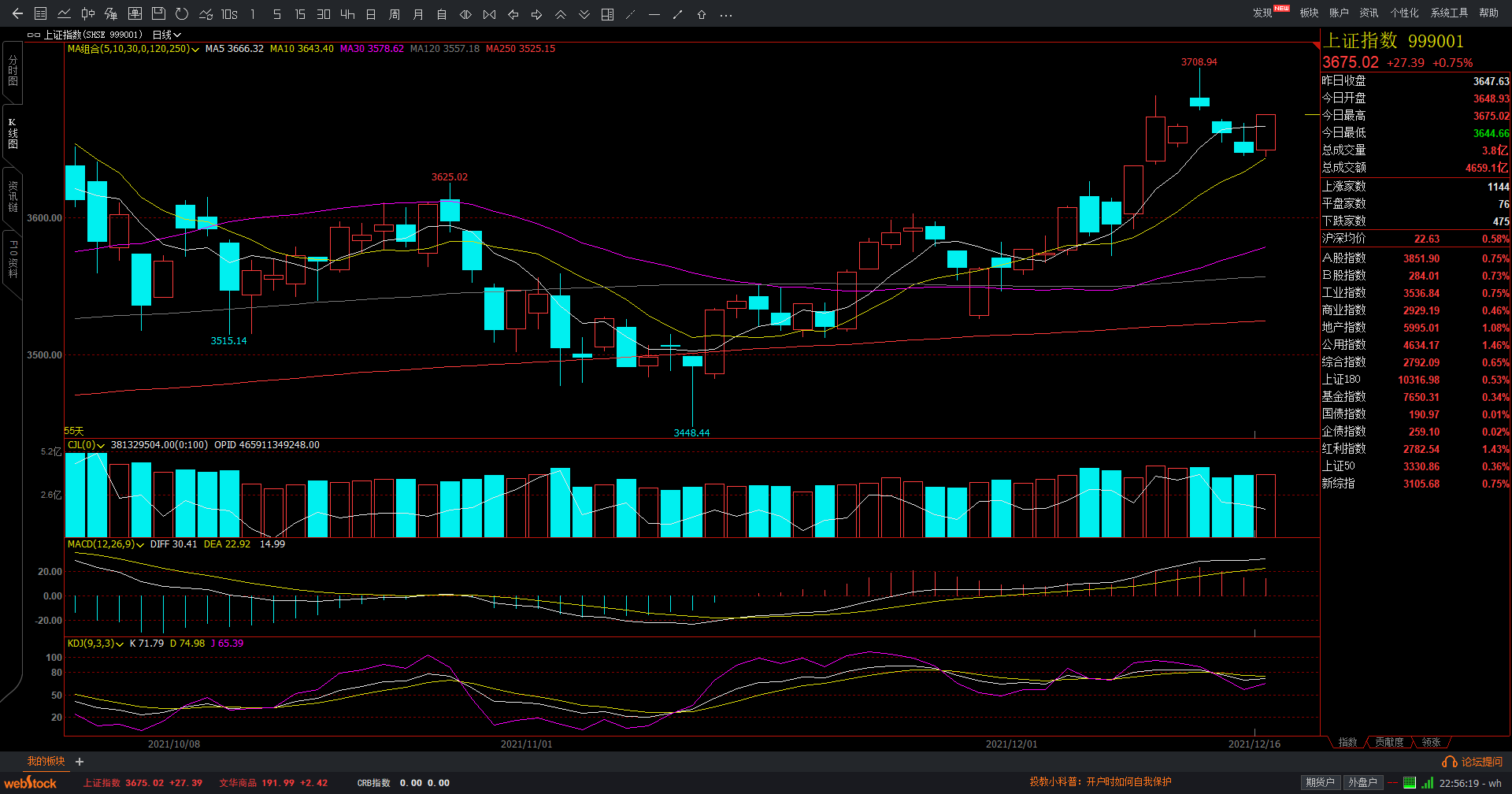The height and width of the screenshot is (794, 1512).
Task: Switch to the 周 weekly period
Action: coord(395,14)
